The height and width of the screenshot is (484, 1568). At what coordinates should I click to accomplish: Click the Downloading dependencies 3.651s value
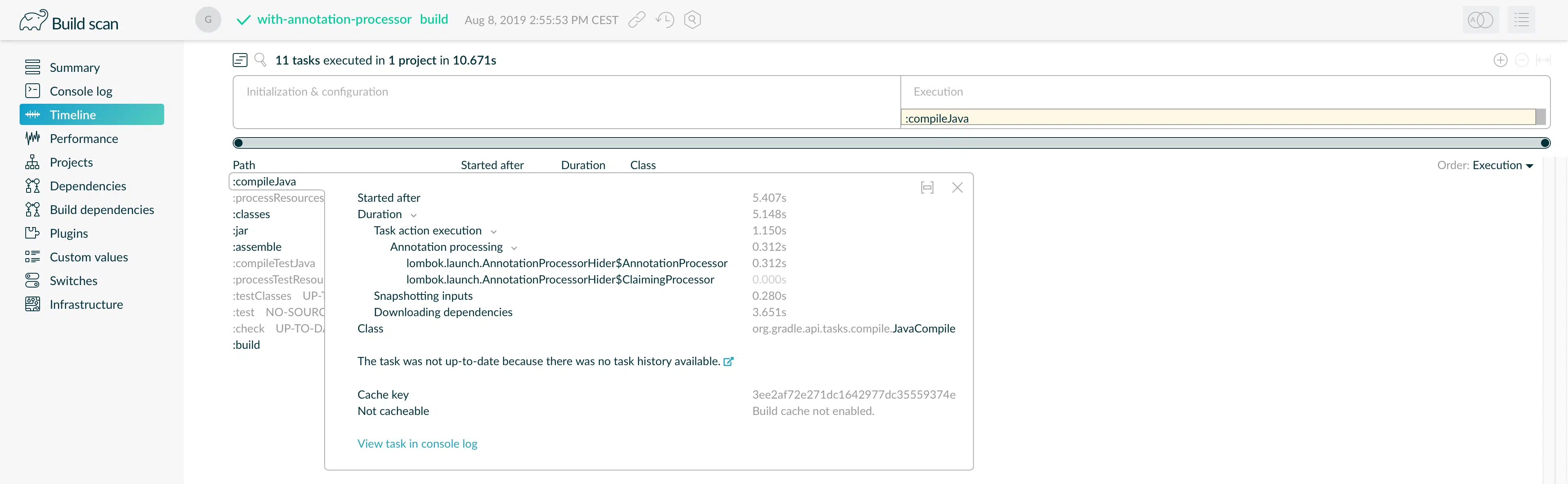[769, 312]
